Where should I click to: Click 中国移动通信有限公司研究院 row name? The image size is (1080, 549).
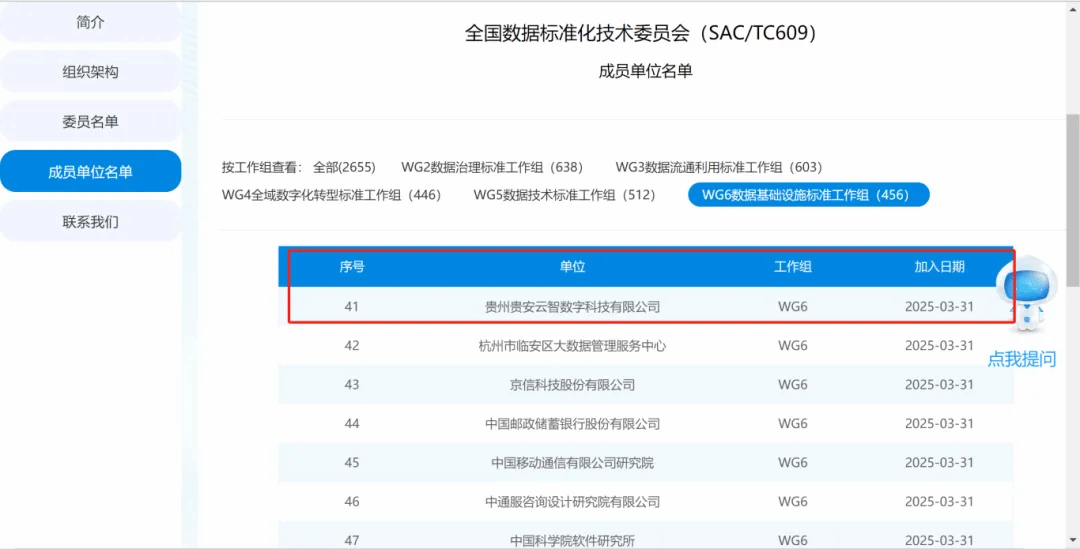(x=572, y=463)
